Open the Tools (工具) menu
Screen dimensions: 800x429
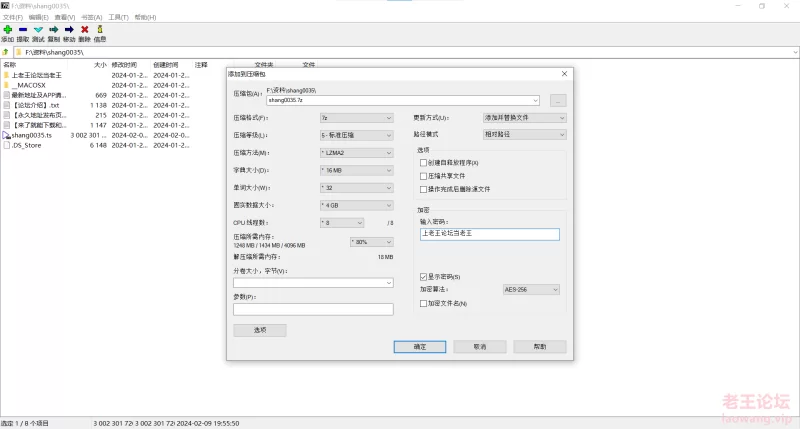click(118, 17)
